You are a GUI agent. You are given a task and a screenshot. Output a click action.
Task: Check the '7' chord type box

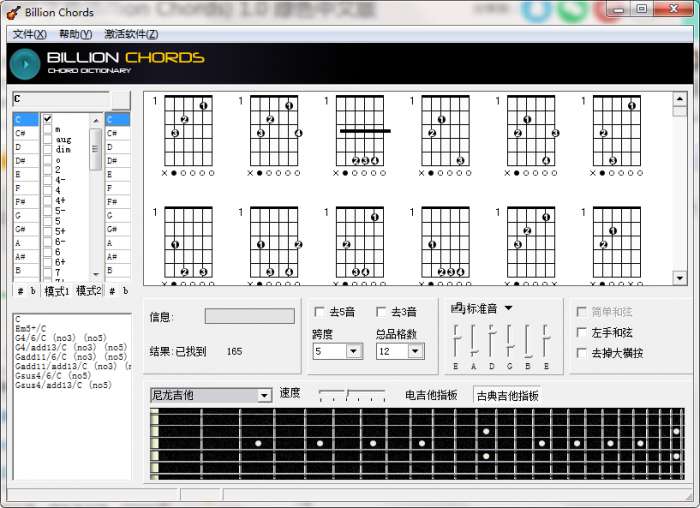coord(48,272)
